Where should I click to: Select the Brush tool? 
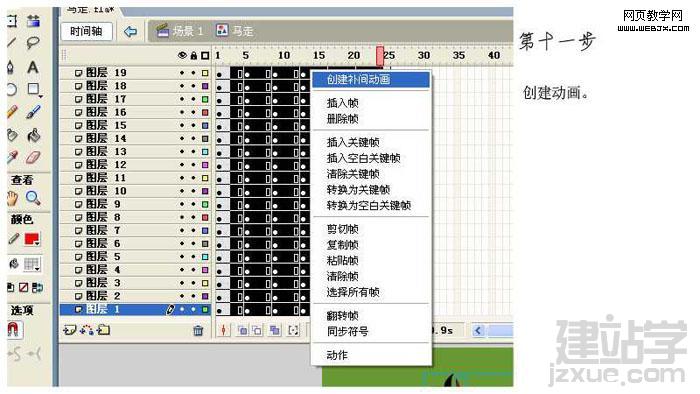coord(33,112)
